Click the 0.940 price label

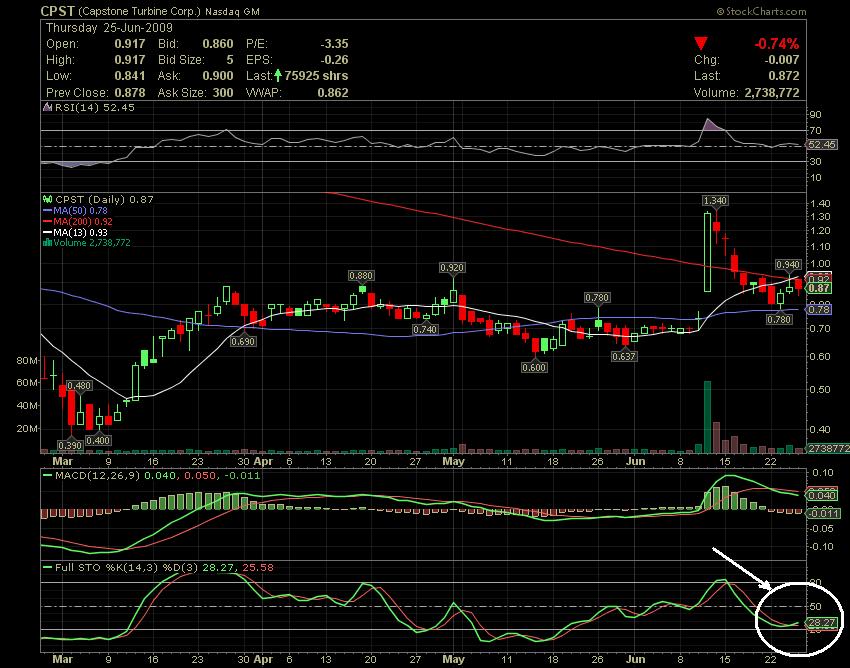point(788,265)
